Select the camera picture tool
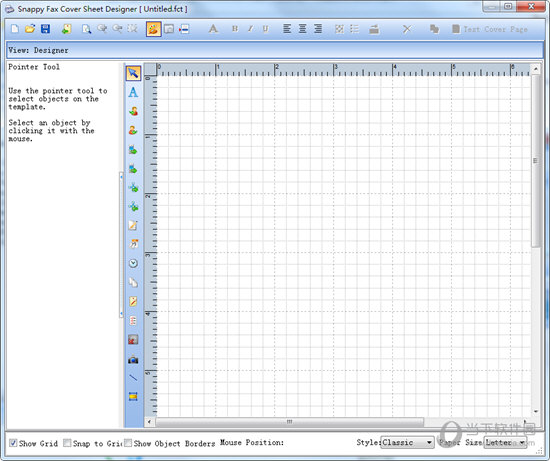The image size is (550, 461). coord(133,360)
